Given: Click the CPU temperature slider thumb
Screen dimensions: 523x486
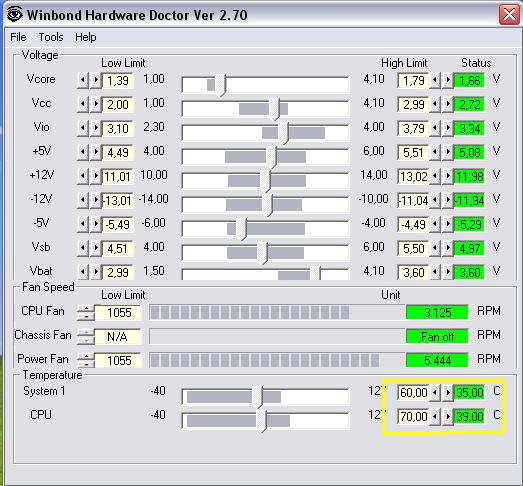Looking at the screenshot, I should pos(262,422).
